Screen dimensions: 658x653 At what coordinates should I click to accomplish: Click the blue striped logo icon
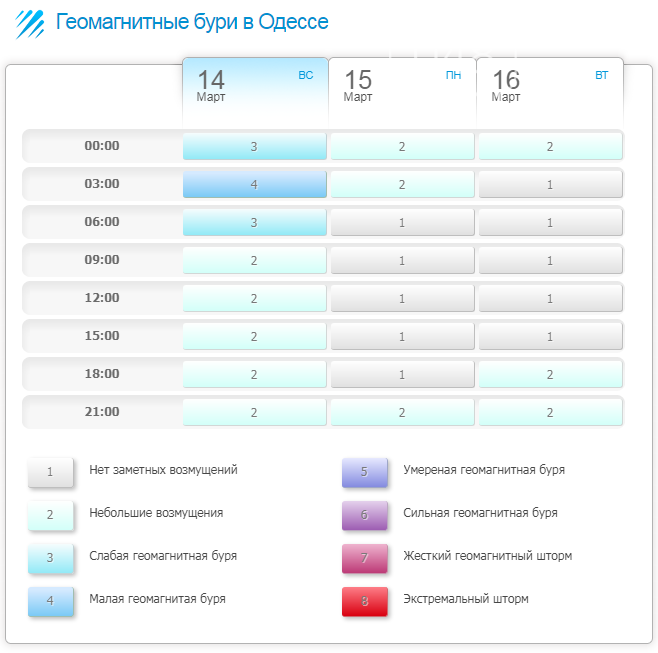click(29, 23)
